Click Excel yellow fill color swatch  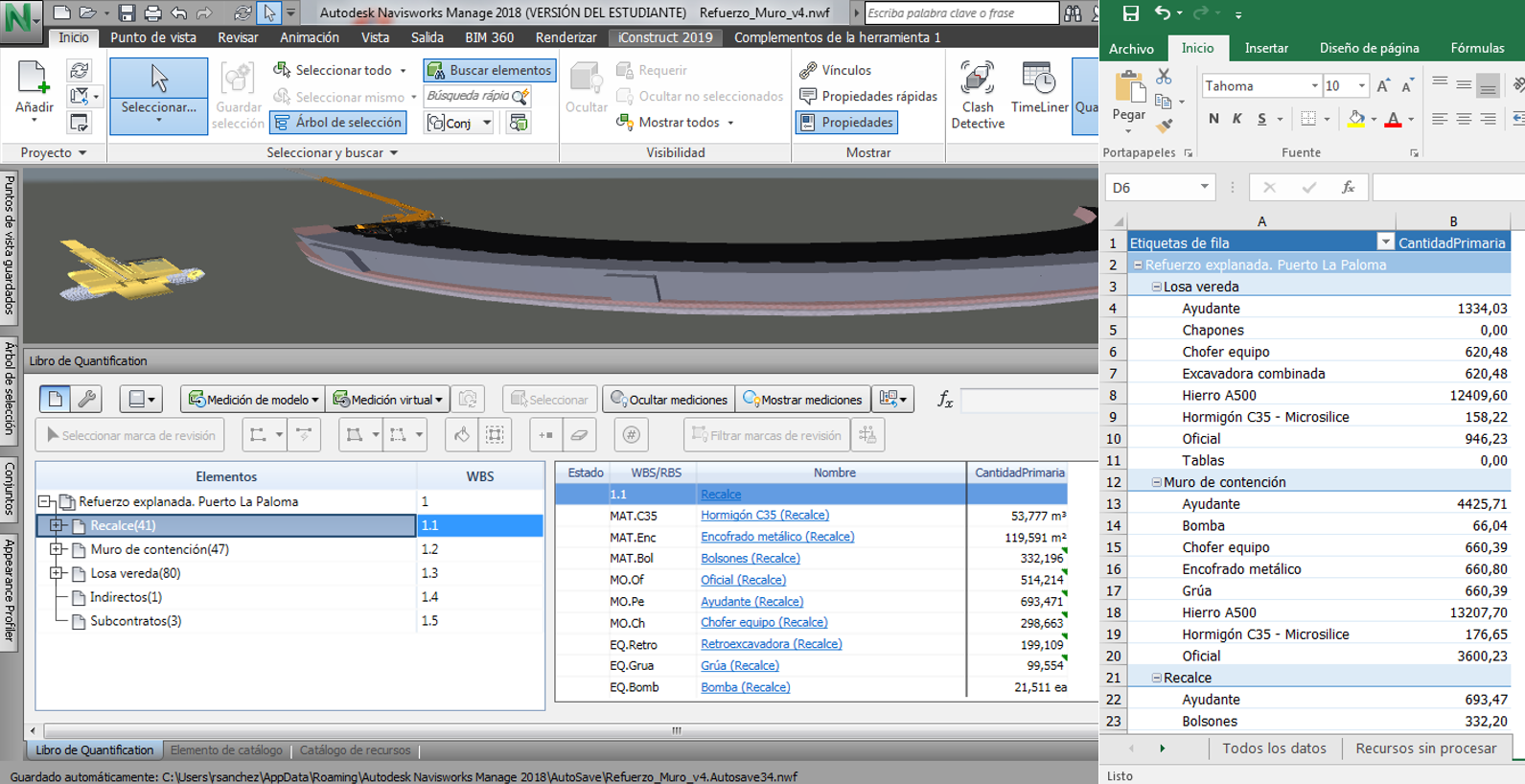1355,120
